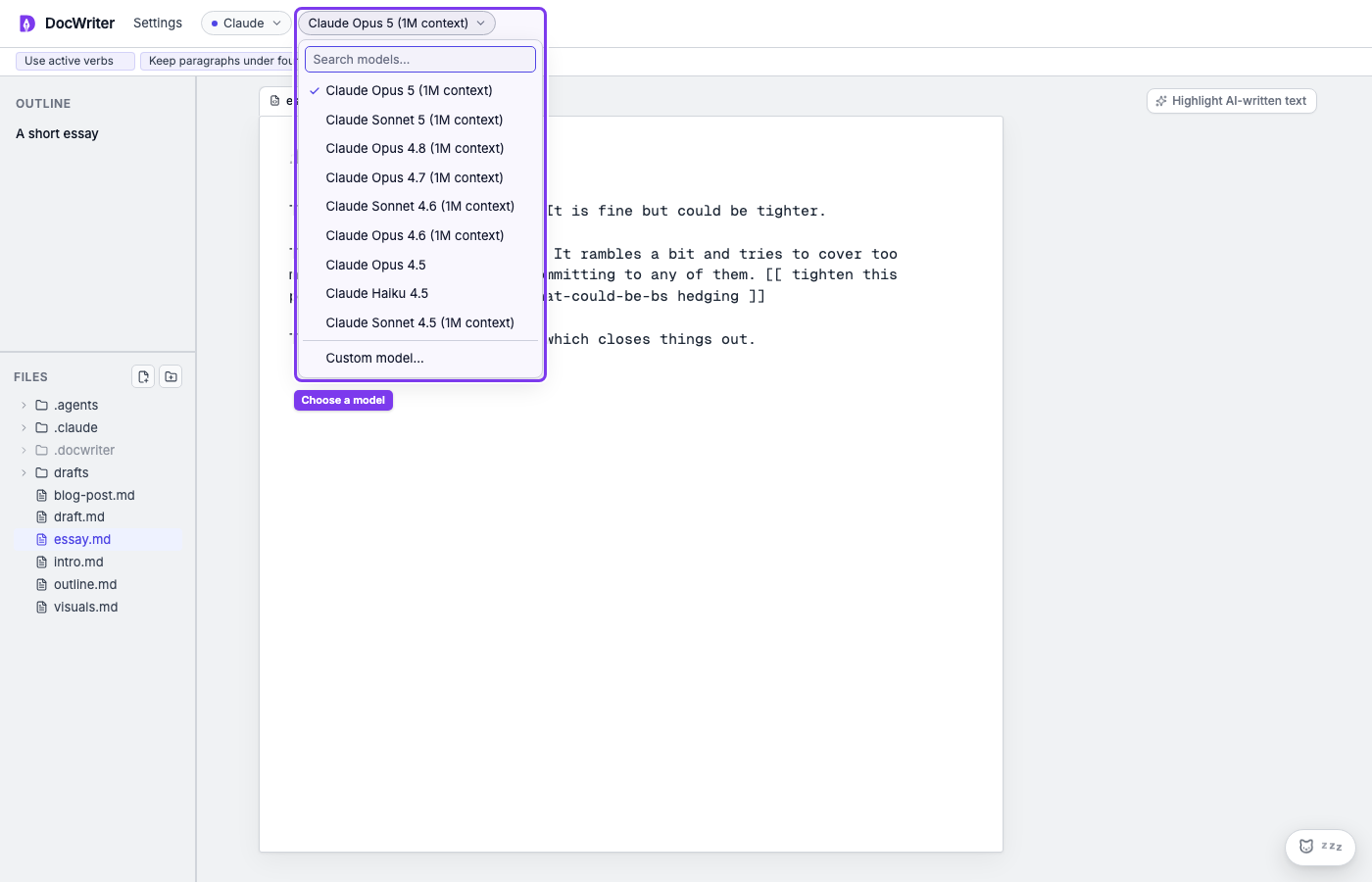Screen dimensions: 1372x882
Task: Click the folder icon beside .docwriter
Action: click(x=41, y=450)
